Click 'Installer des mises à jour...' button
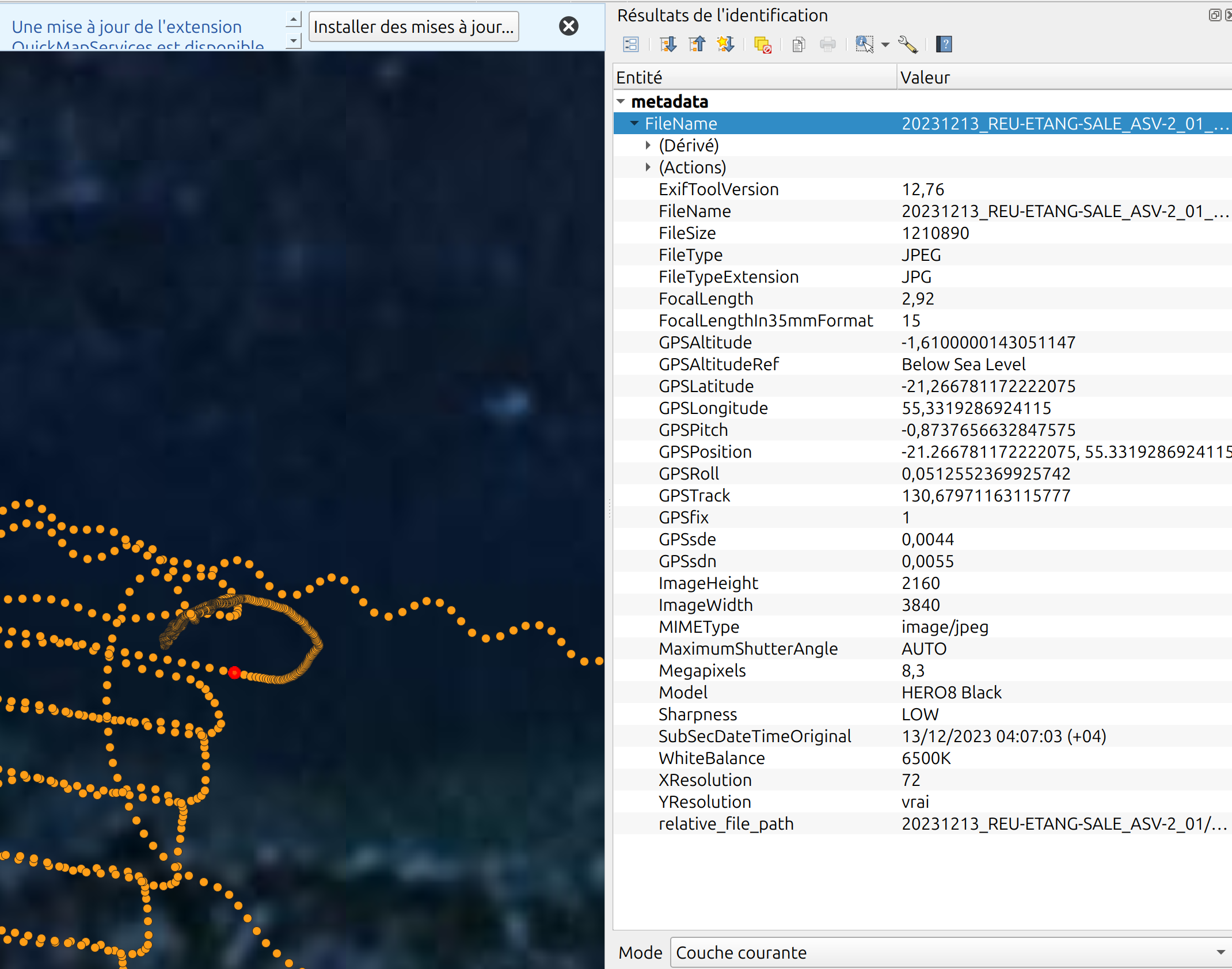Image resolution: width=1232 pixels, height=969 pixels. click(413, 26)
